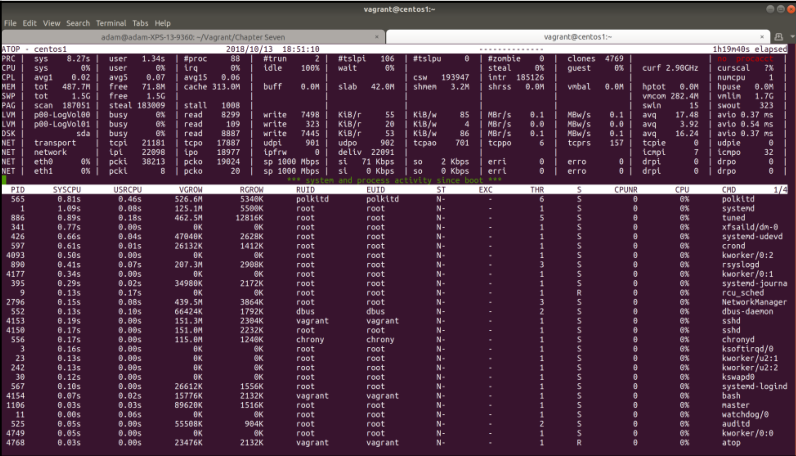
Task: Open the Search menu
Action: pyautogui.click(x=78, y=23)
